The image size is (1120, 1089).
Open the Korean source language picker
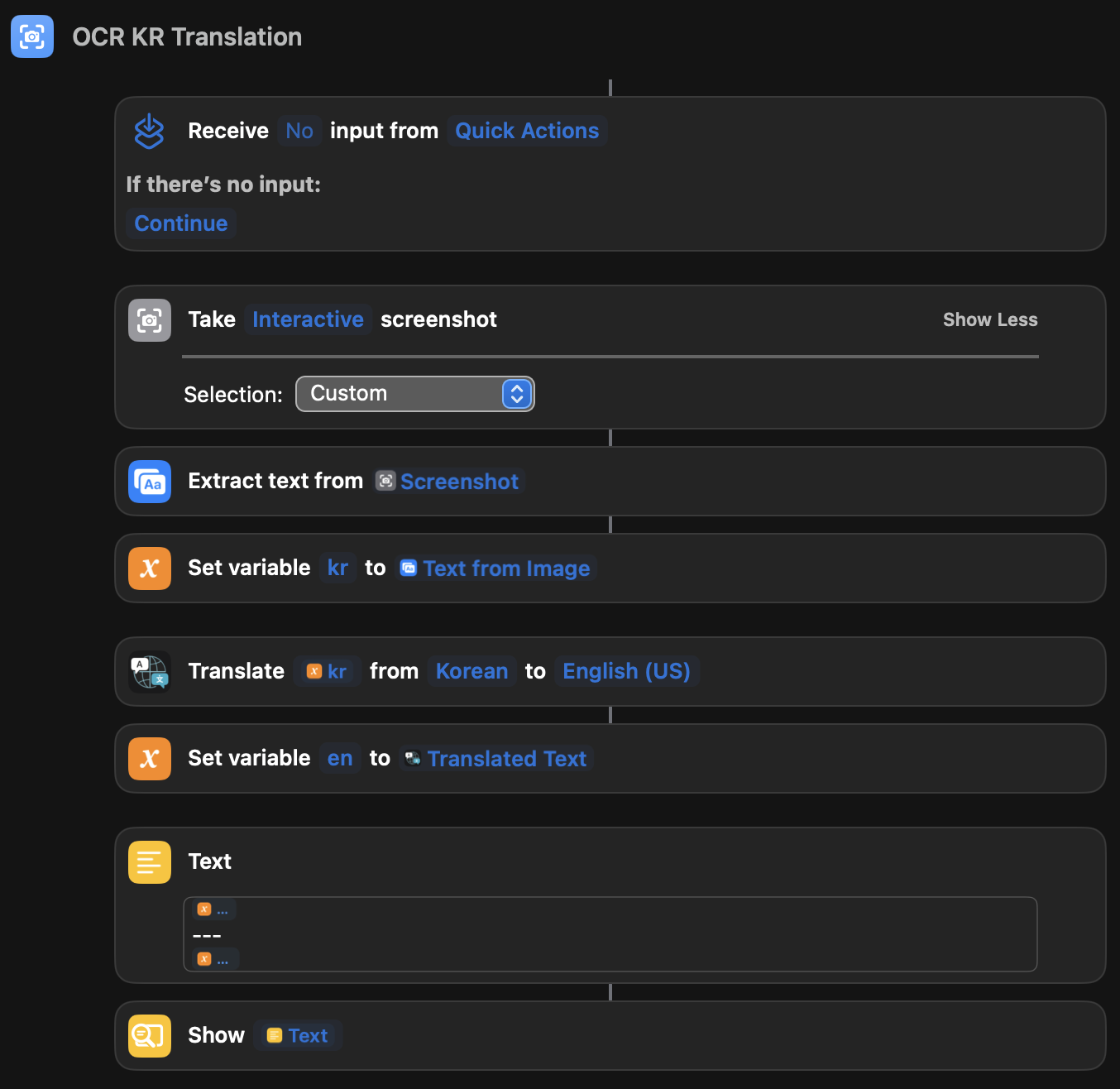point(471,671)
